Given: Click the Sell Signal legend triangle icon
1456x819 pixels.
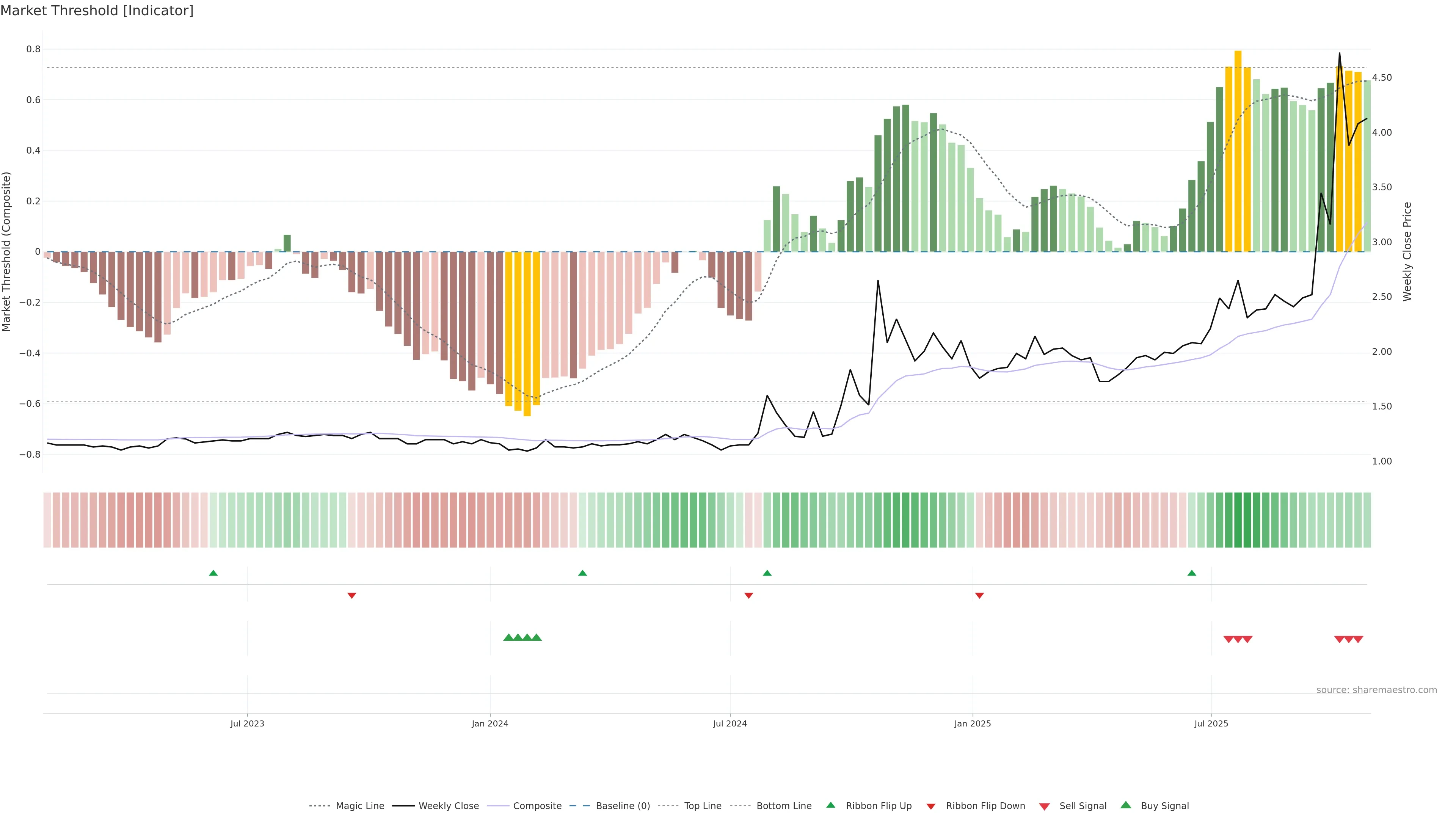Looking at the screenshot, I should pos(1045,806).
